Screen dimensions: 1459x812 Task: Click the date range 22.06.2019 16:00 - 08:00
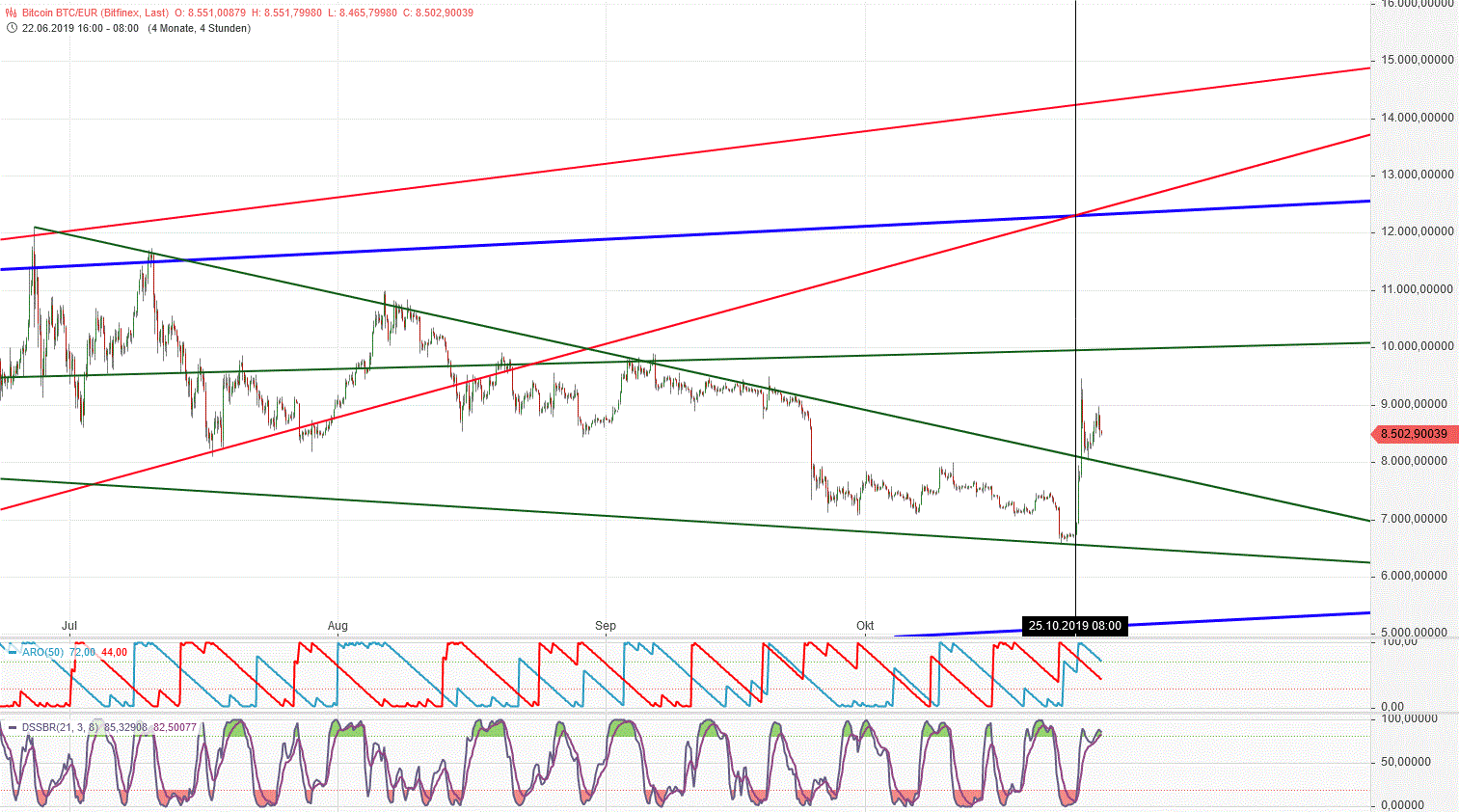[x=80, y=28]
